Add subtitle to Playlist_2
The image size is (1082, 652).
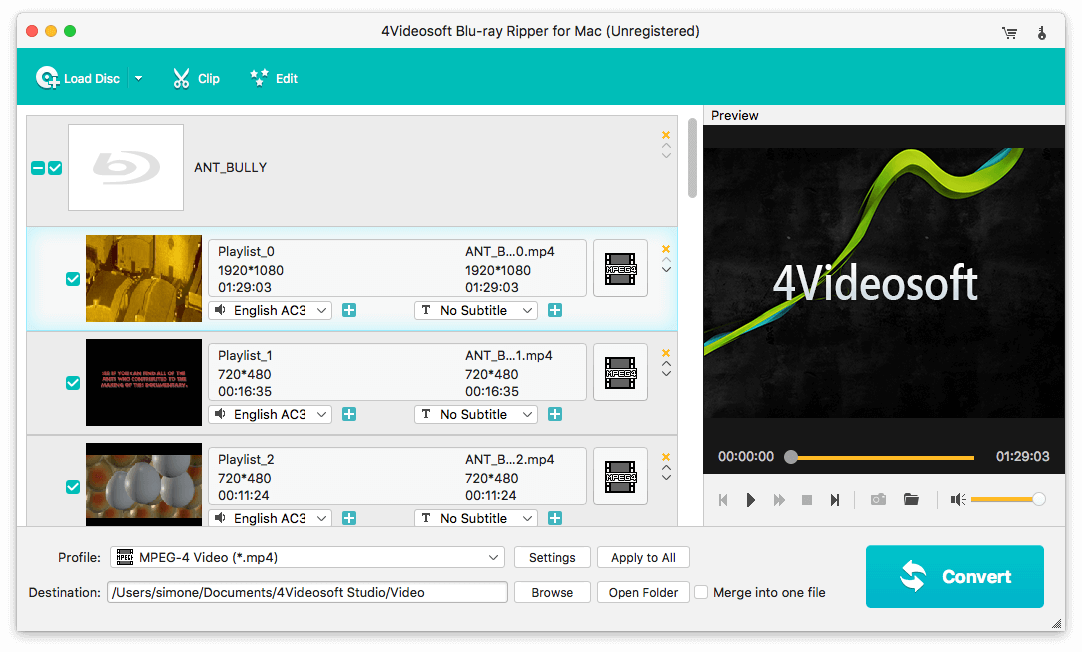pos(555,518)
